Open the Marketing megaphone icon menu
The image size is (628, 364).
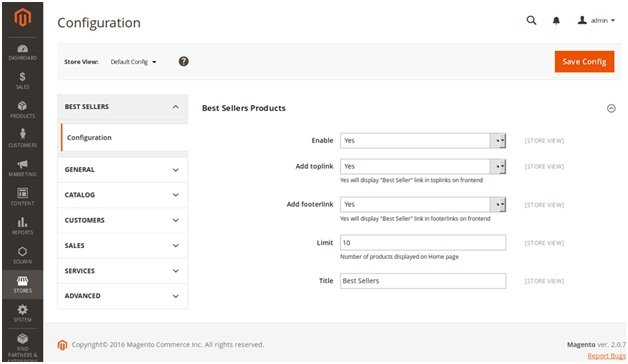[x=22, y=167]
